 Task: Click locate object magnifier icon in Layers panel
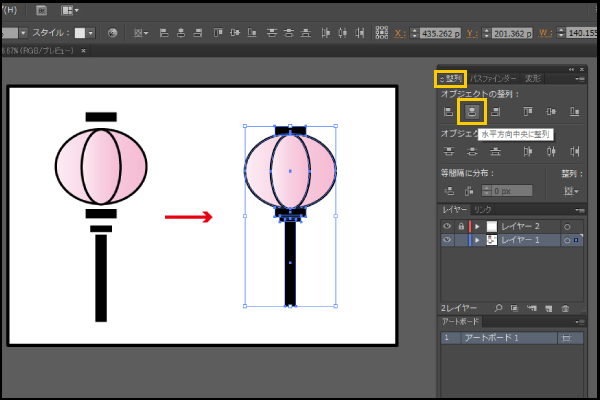click(x=498, y=308)
